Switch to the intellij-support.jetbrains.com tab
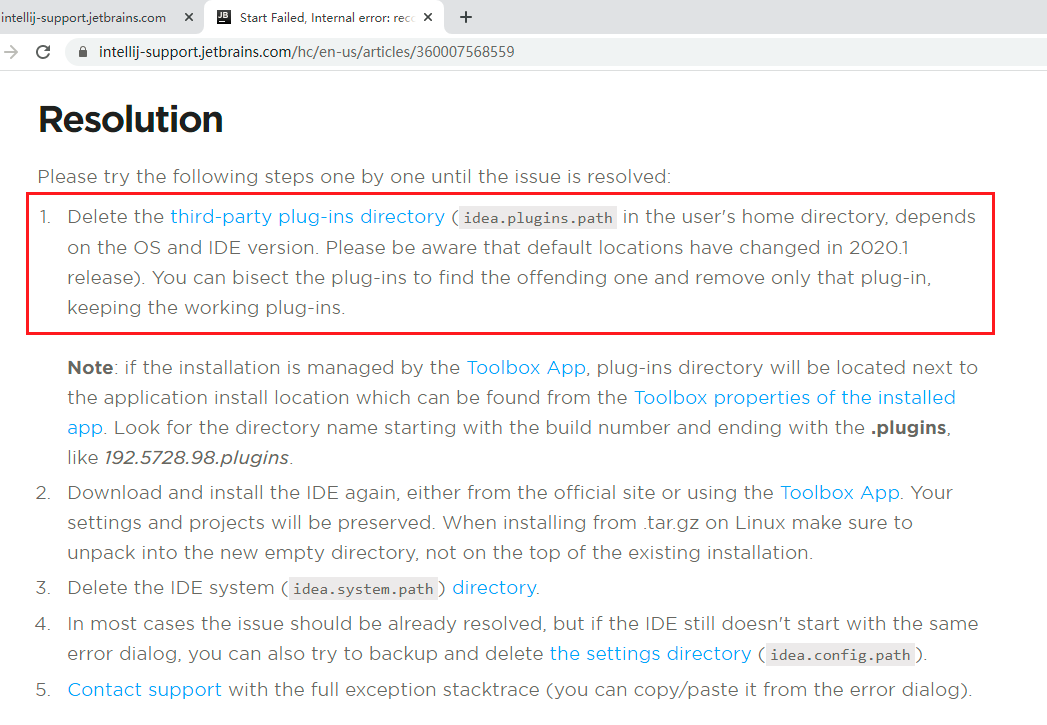Viewport: 1047px width, 725px height. pos(100,17)
